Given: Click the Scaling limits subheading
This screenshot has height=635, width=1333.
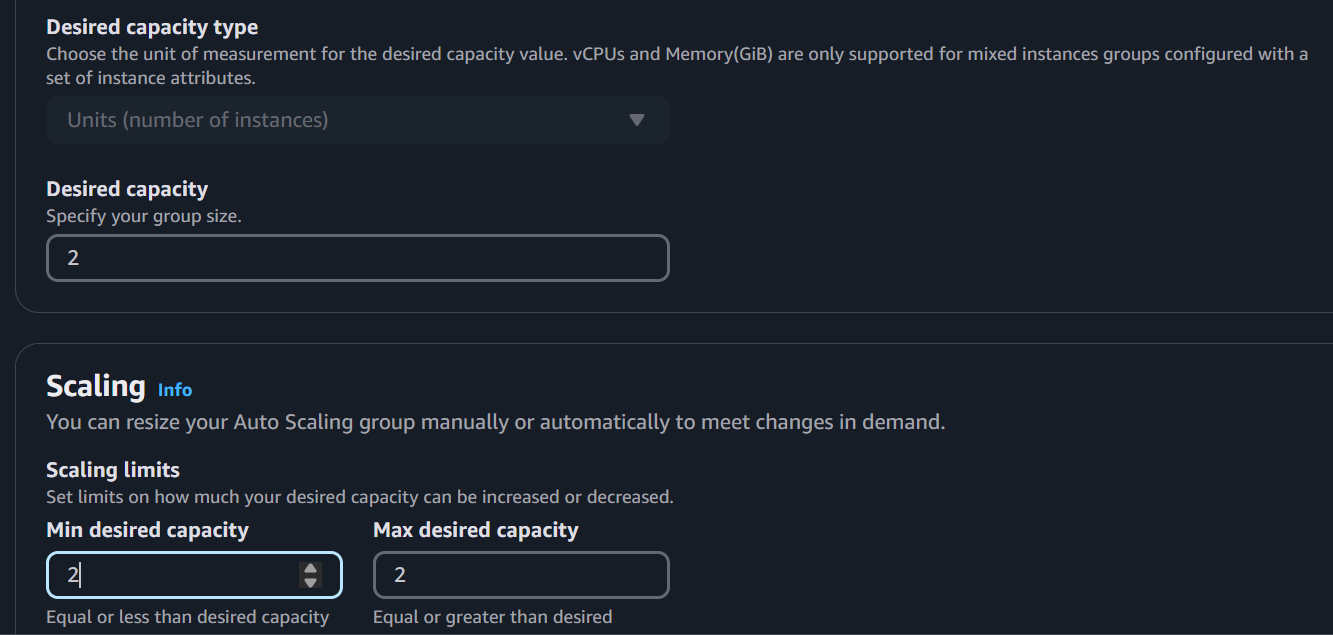Looking at the screenshot, I should click(x=113, y=470).
